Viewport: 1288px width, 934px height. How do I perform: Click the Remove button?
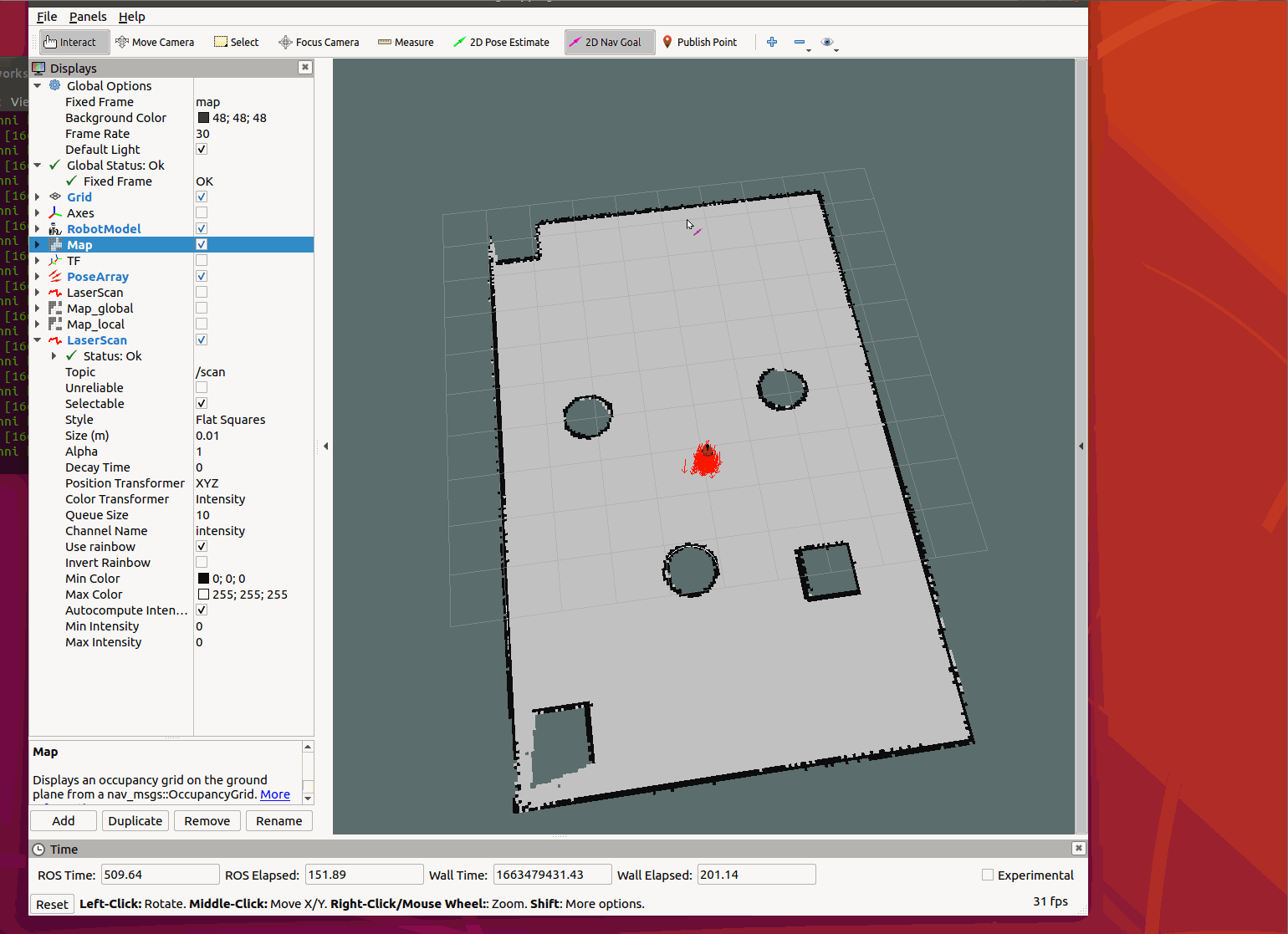(207, 821)
